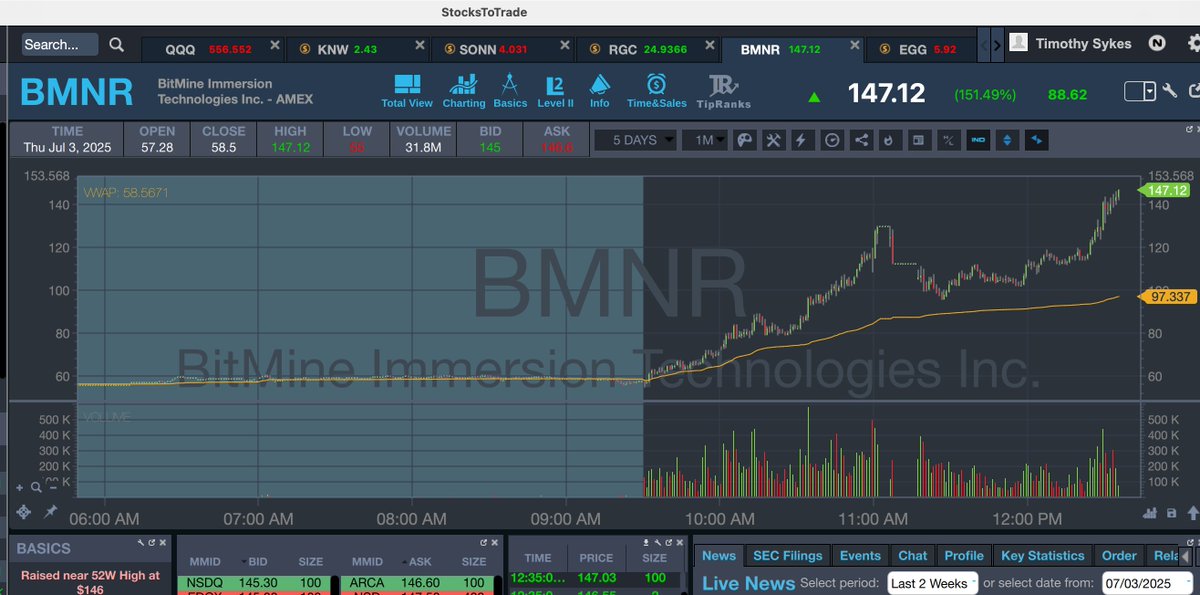Toggle percent scale in chart toolbar
This screenshot has width=1200, height=595.
tap(948, 140)
